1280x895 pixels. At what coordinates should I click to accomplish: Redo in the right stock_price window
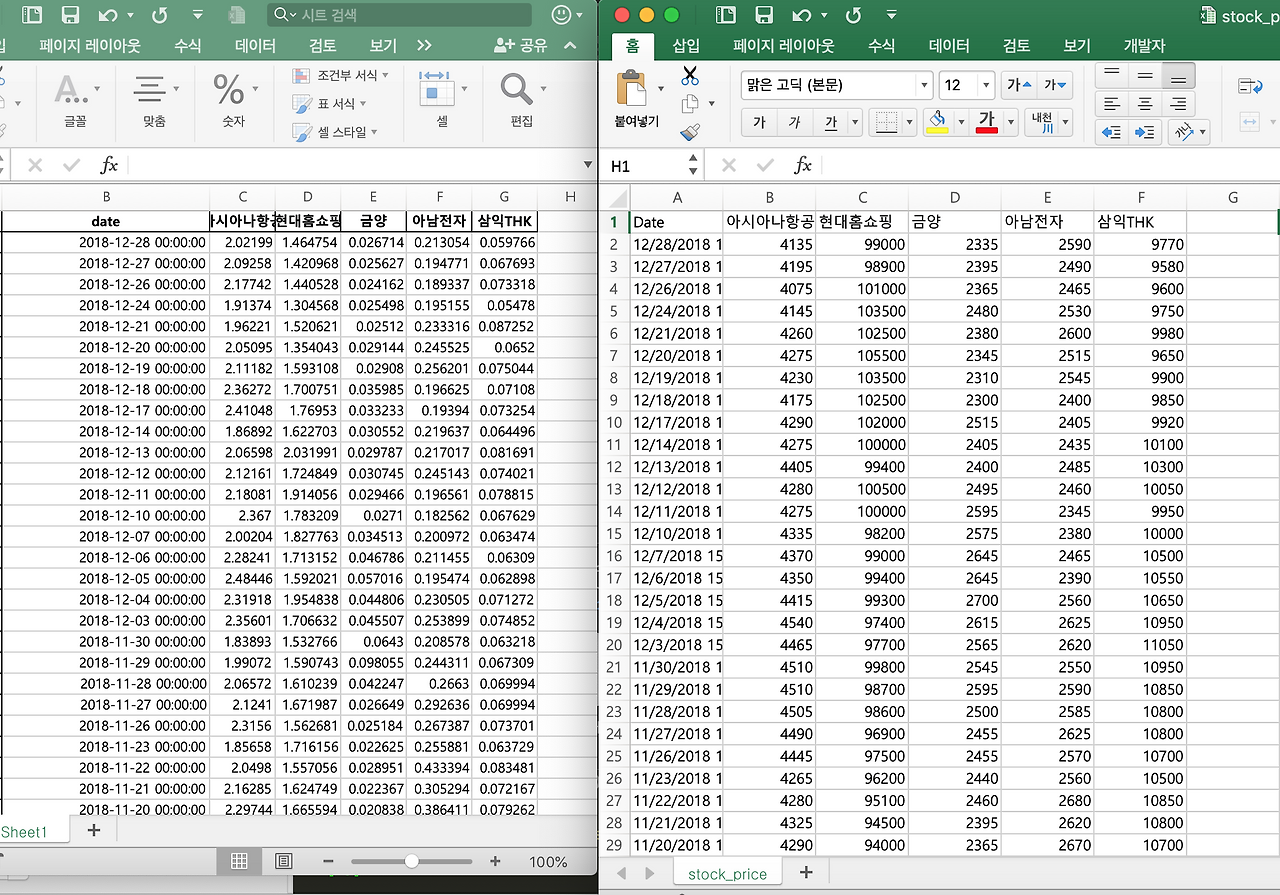tap(853, 15)
